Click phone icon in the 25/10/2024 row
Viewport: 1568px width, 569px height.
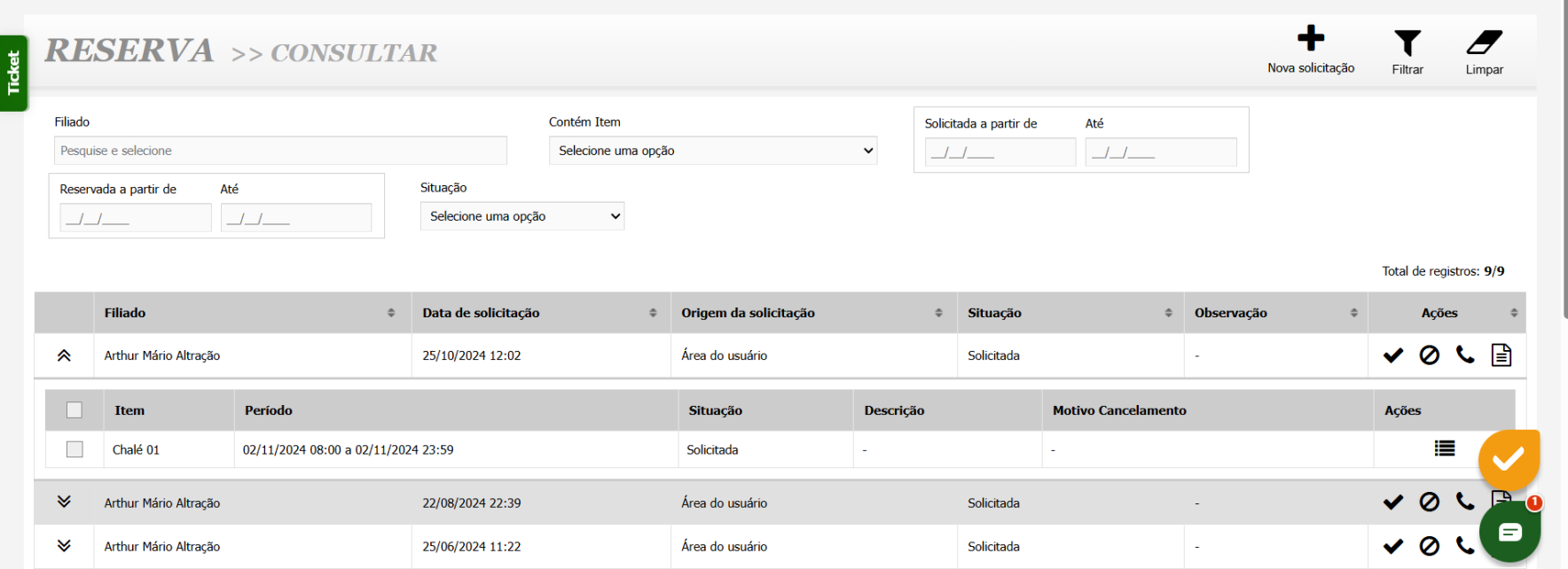tap(1465, 355)
